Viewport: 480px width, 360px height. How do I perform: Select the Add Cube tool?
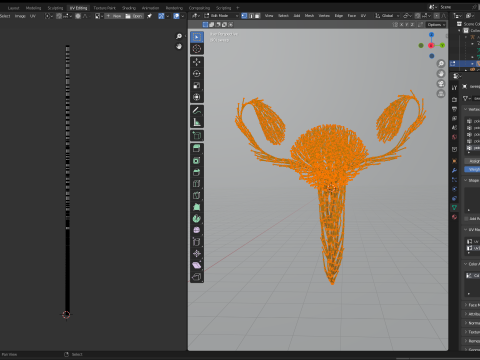point(197,135)
